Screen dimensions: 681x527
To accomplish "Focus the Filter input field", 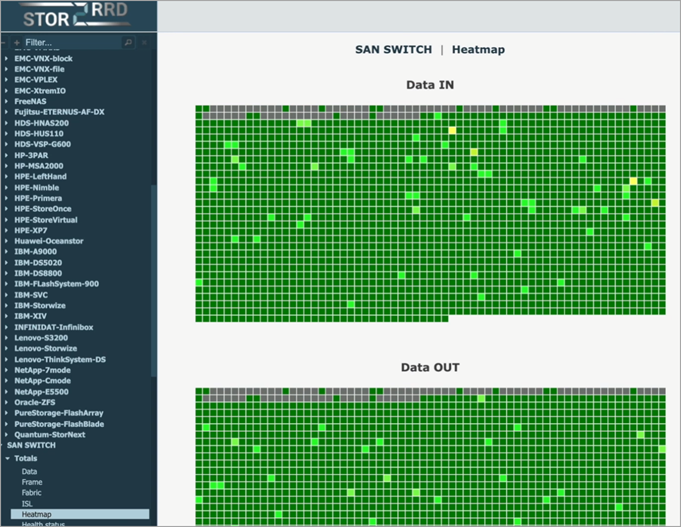I will pos(72,43).
